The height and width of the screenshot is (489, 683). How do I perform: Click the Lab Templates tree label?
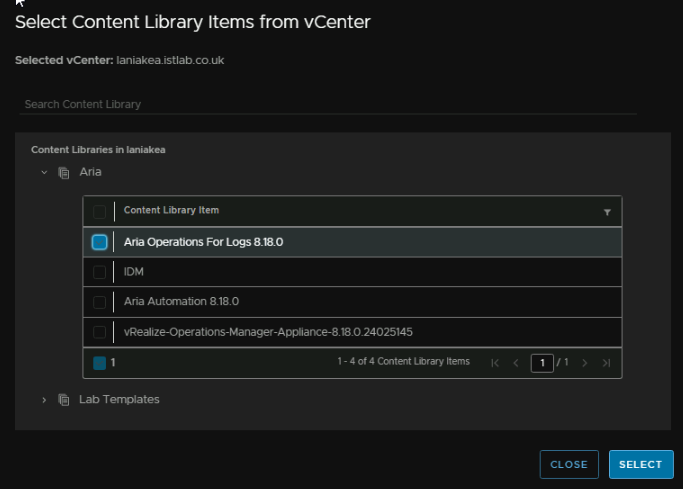[x=119, y=399]
